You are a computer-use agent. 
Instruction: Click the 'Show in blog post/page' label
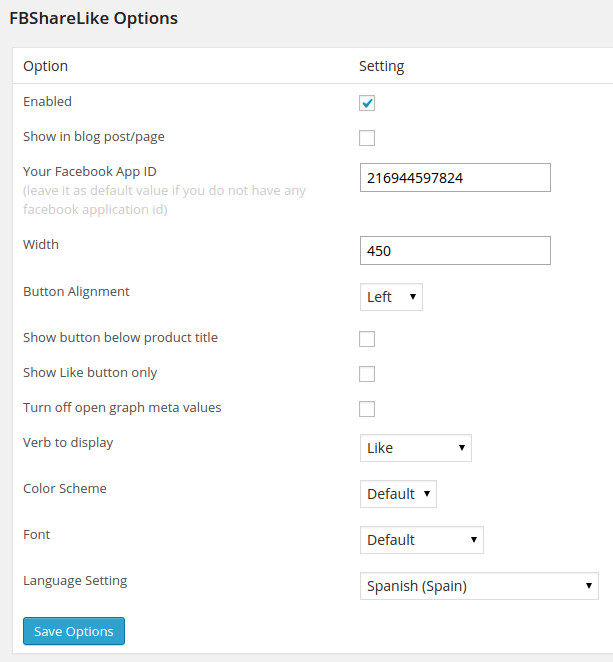click(x=94, y=137)
